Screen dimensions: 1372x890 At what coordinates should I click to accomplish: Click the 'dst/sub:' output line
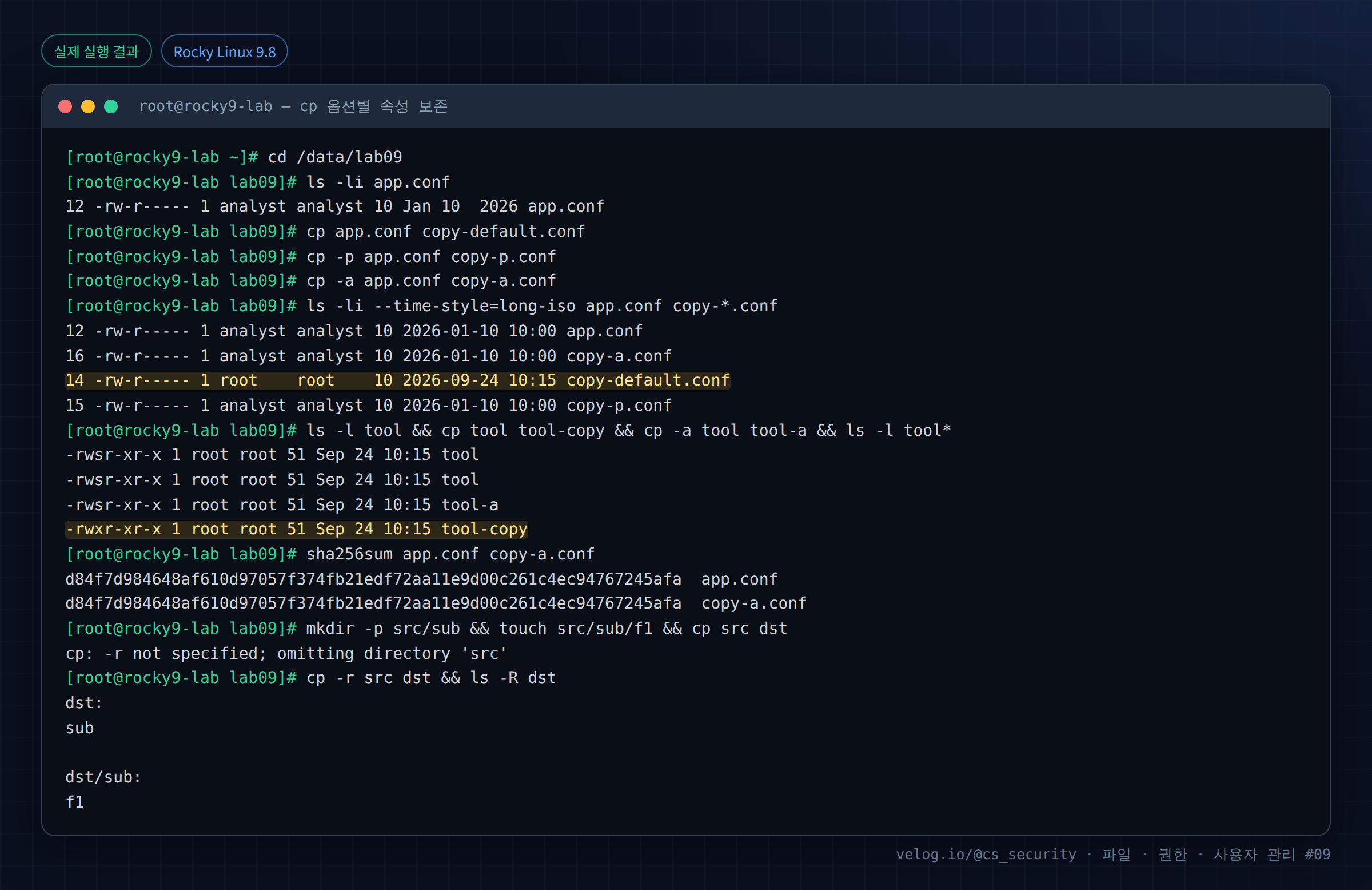point(103,777)
